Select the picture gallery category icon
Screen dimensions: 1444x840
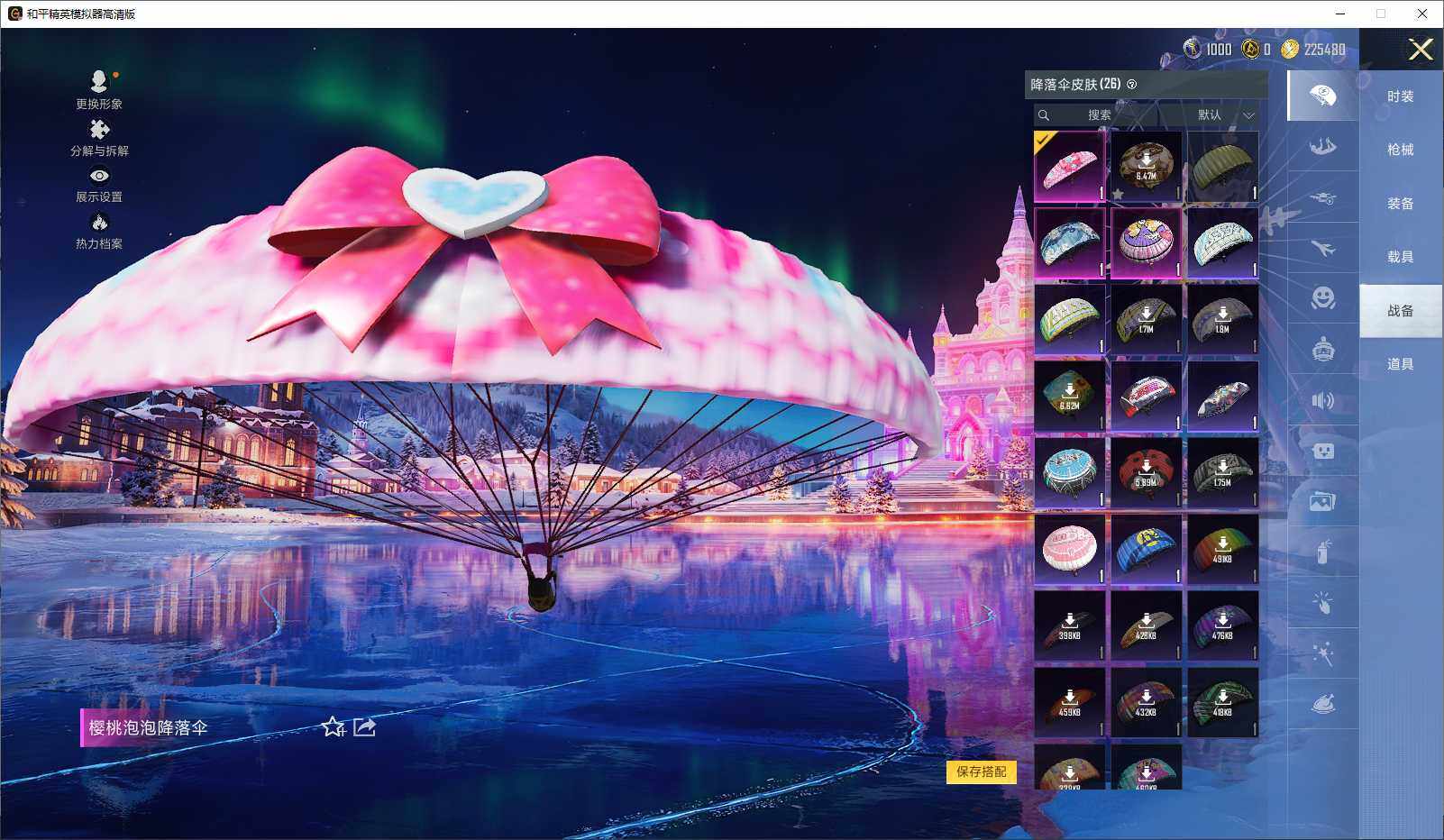pos(1323,501)
